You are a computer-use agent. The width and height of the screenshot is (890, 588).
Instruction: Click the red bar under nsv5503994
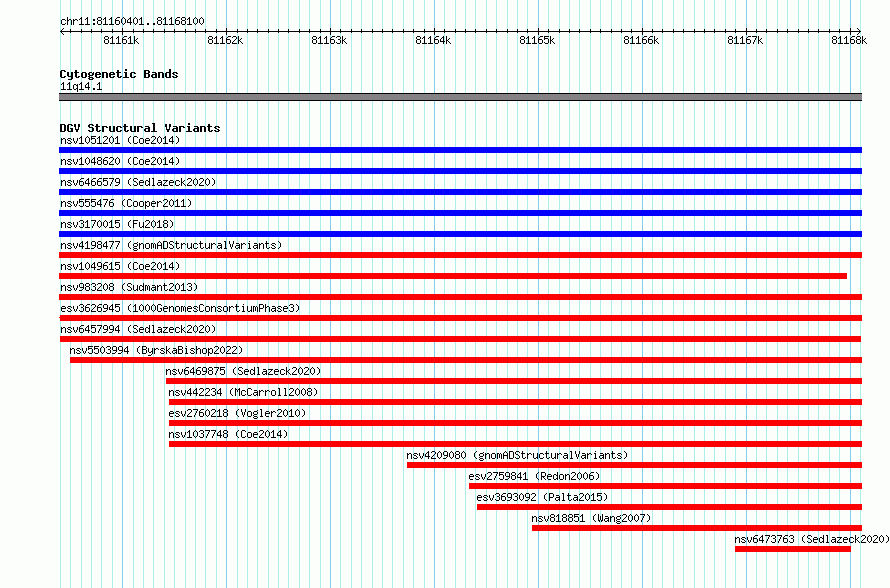pos(466,360)
